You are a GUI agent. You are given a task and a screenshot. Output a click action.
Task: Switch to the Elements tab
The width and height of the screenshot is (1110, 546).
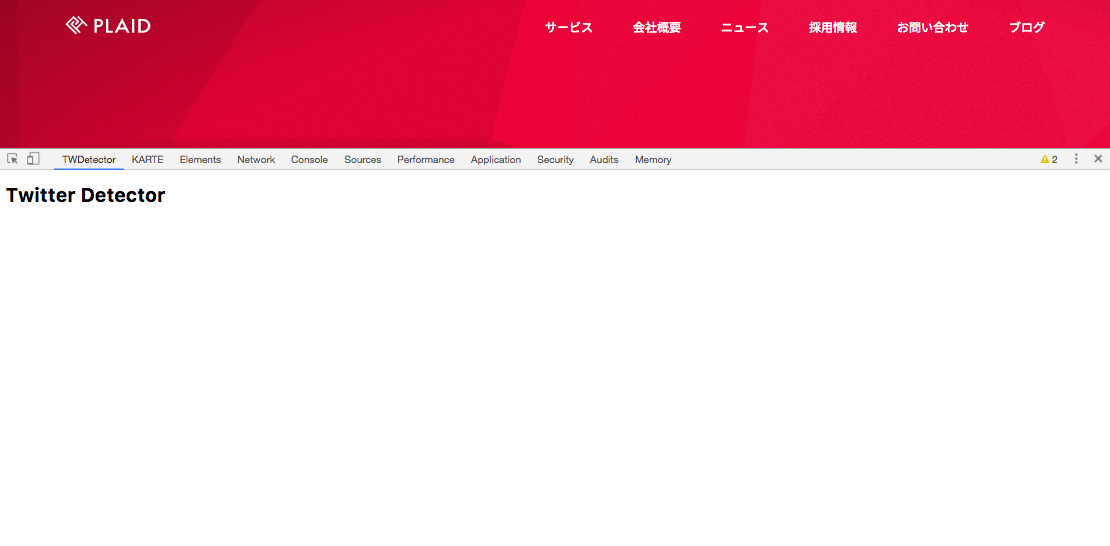tap(200, 160)
